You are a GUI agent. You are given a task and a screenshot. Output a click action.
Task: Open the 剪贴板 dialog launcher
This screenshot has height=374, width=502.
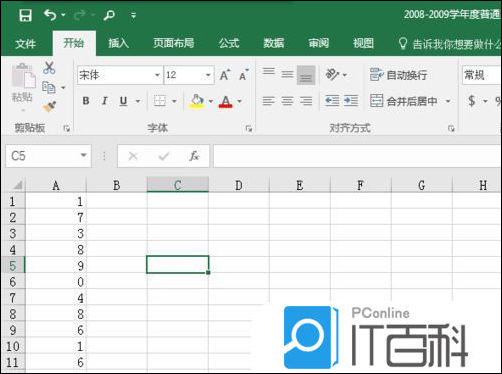coord(67,128)
